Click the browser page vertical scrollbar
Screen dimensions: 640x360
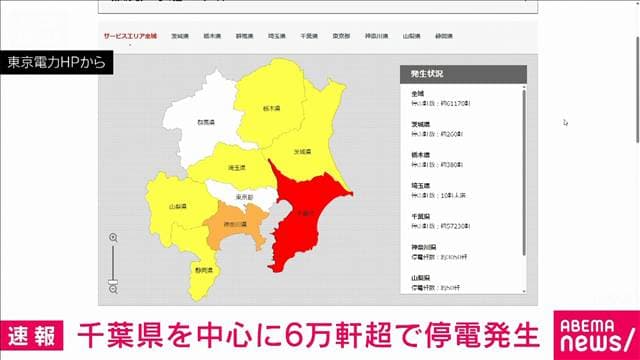point(637,90)
